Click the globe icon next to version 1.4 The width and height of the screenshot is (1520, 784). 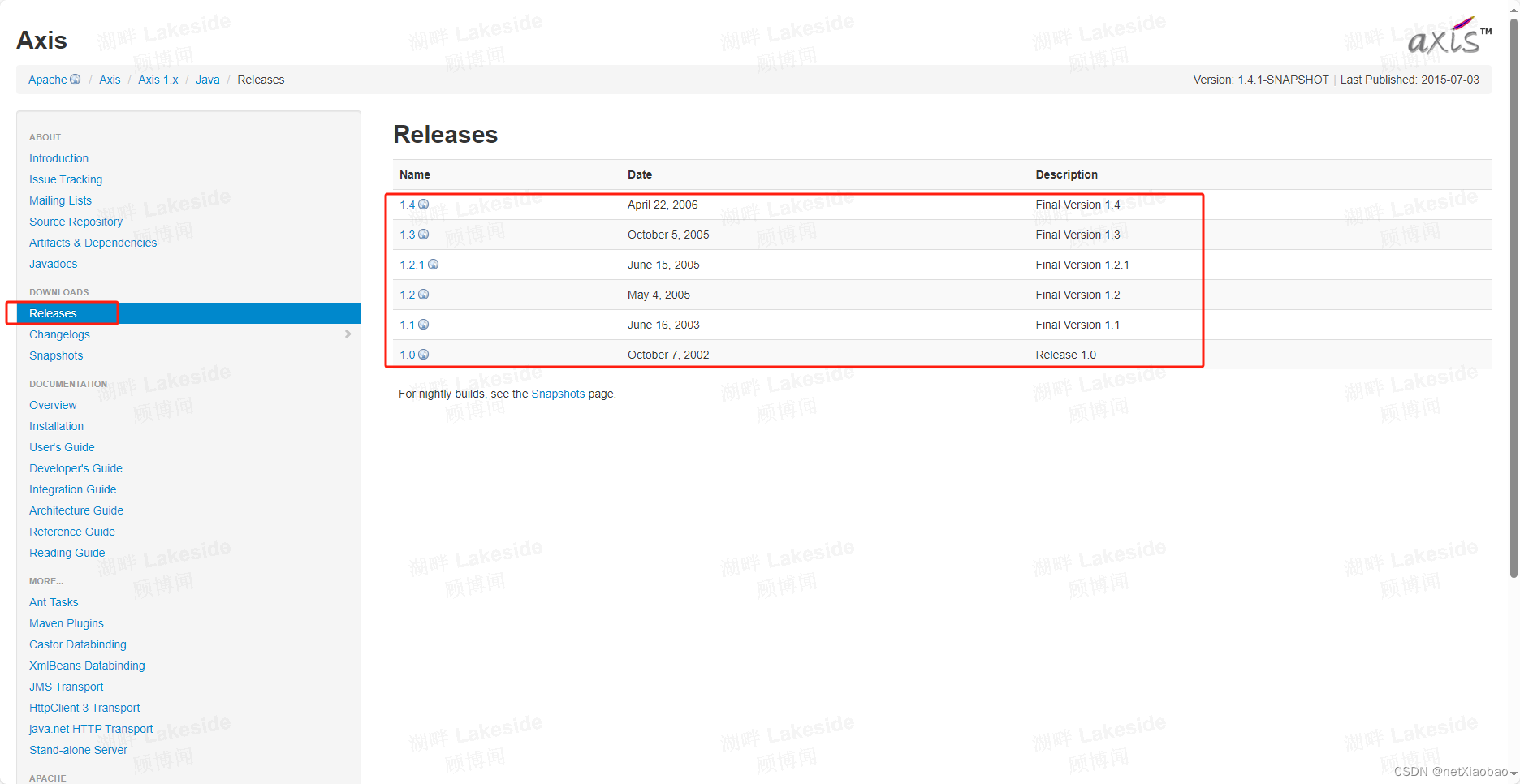(x=424, y=205)
